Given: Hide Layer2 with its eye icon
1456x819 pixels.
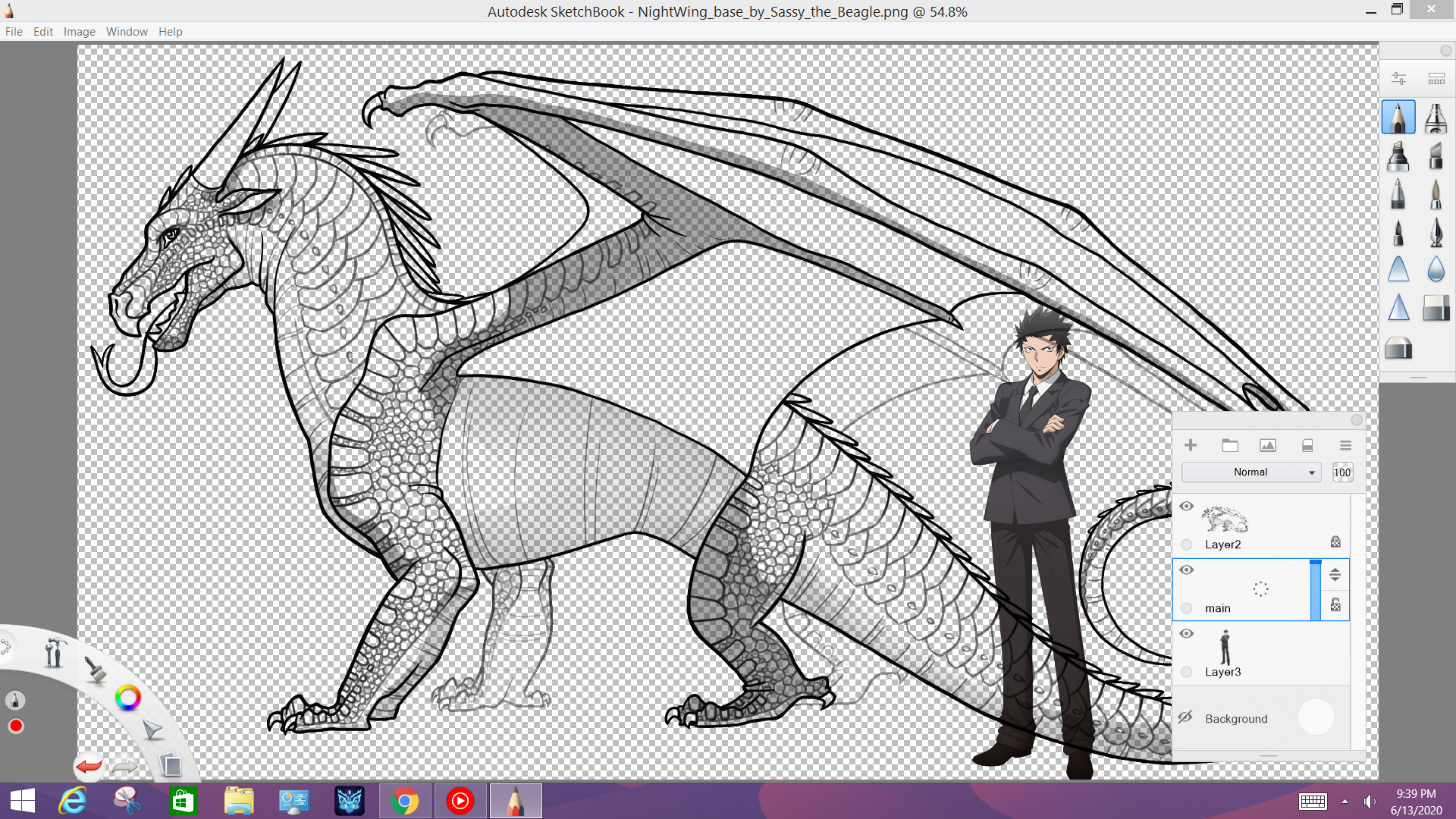Looking at the screenshot, I should [1187, 507].
